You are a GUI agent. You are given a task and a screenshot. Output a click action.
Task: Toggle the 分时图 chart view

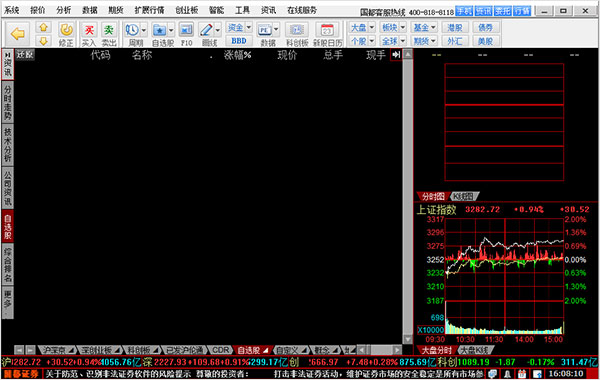click(x=433, y=196)
